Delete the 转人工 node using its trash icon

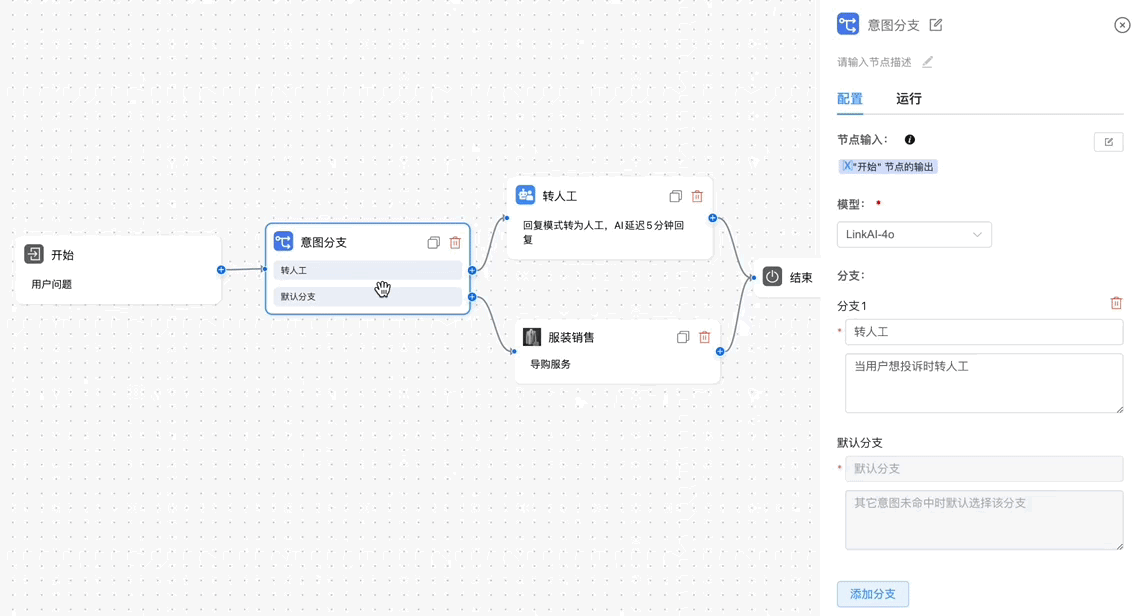coord(696,196)
